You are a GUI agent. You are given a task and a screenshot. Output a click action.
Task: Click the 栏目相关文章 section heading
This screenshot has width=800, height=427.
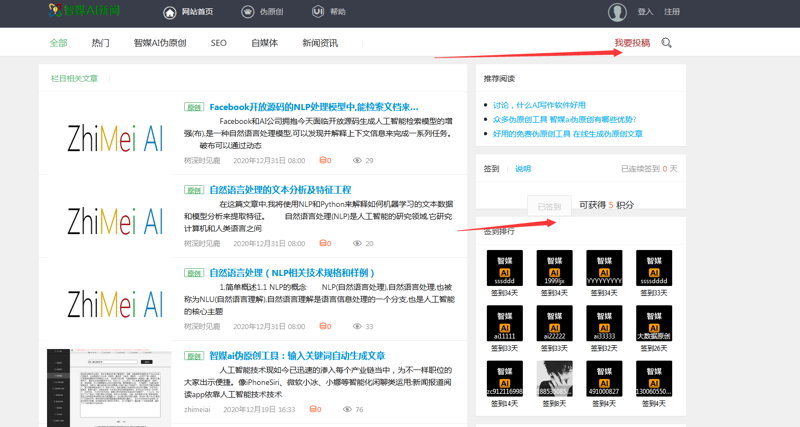point(74,79)
